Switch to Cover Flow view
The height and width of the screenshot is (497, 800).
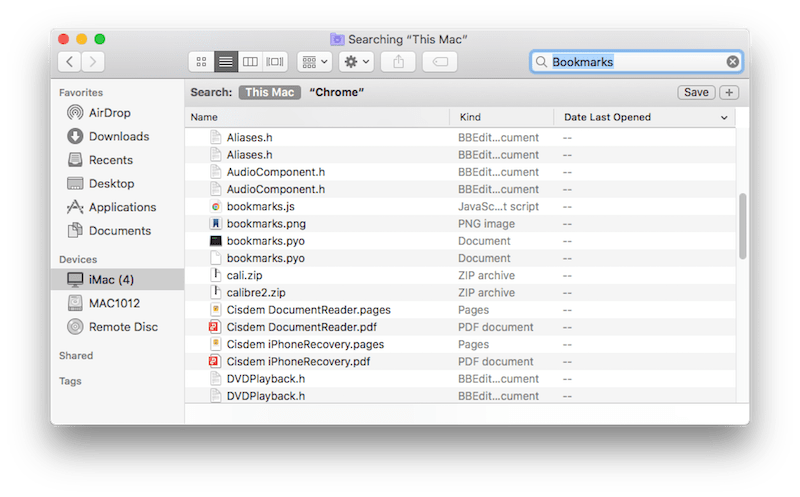point(274,62)
